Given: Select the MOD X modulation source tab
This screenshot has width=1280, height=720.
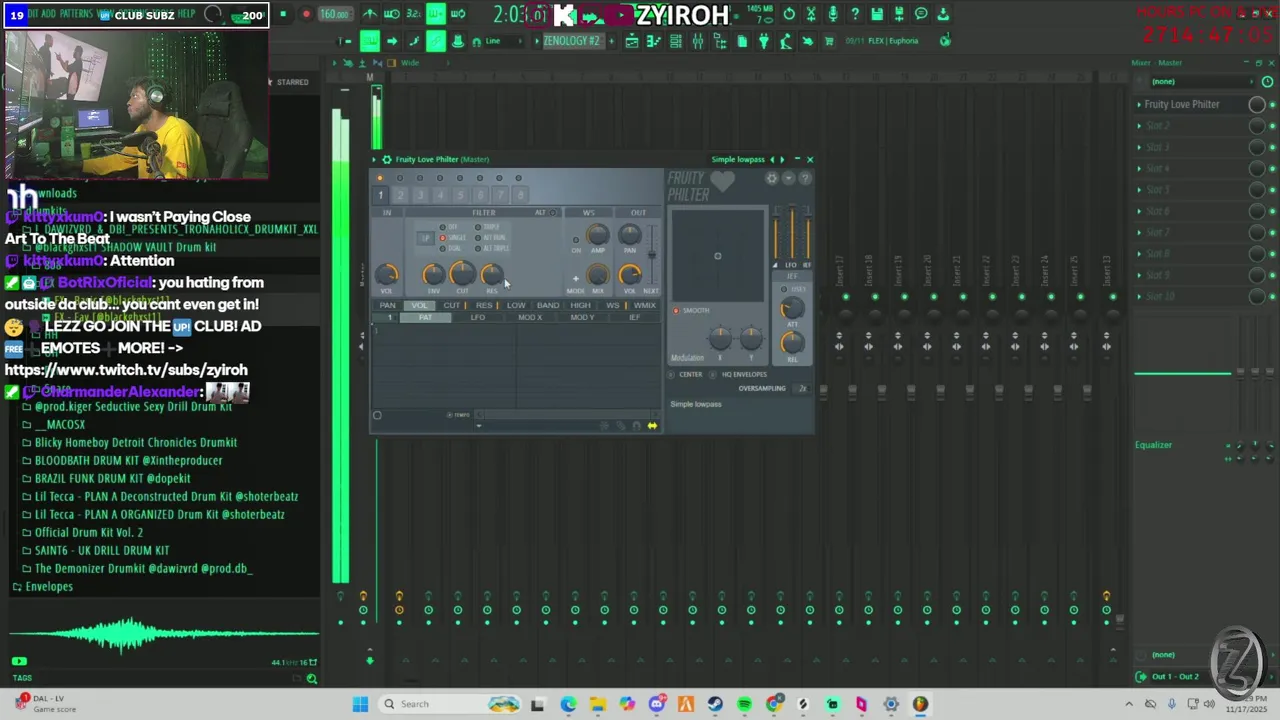Looking at the screenshot, I should point(530,317).
